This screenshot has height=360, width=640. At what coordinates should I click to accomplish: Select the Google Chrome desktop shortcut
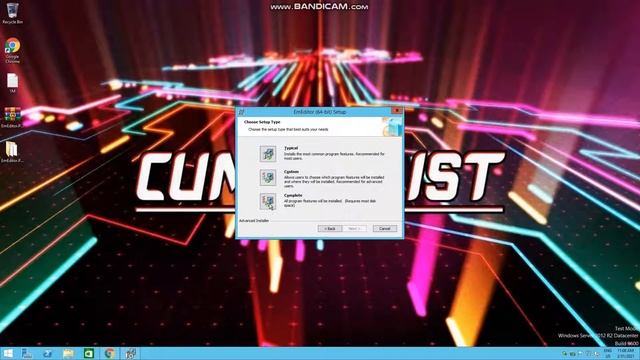tap(12, 50)
